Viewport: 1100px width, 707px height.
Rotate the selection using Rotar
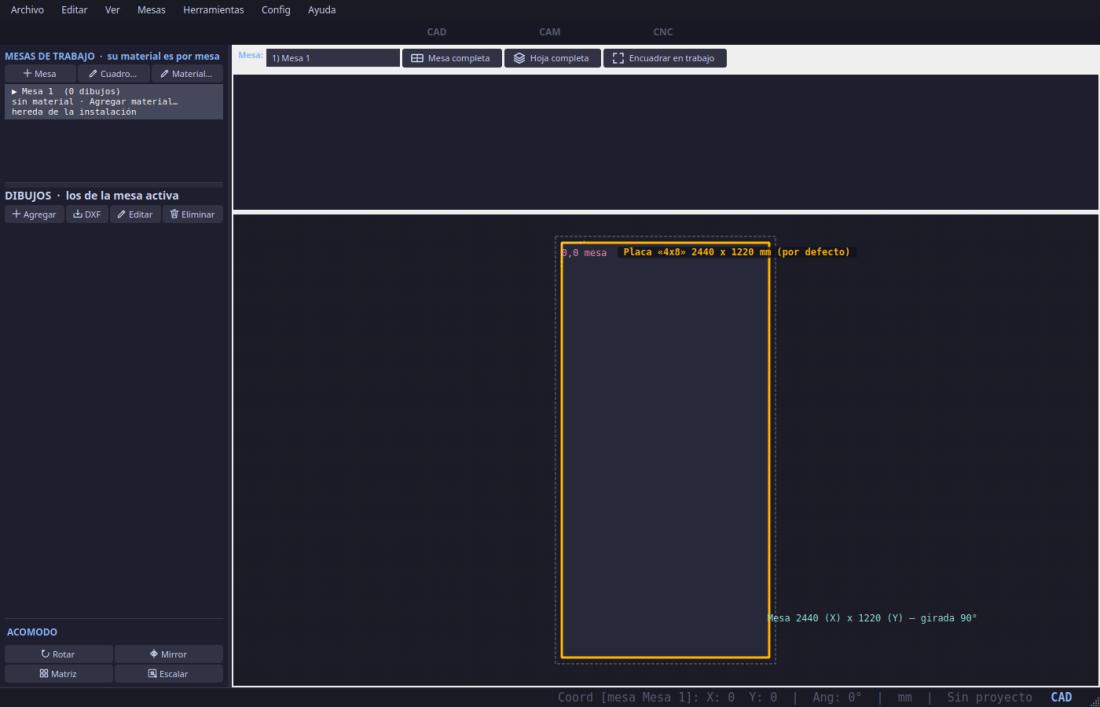coord(59,654)
